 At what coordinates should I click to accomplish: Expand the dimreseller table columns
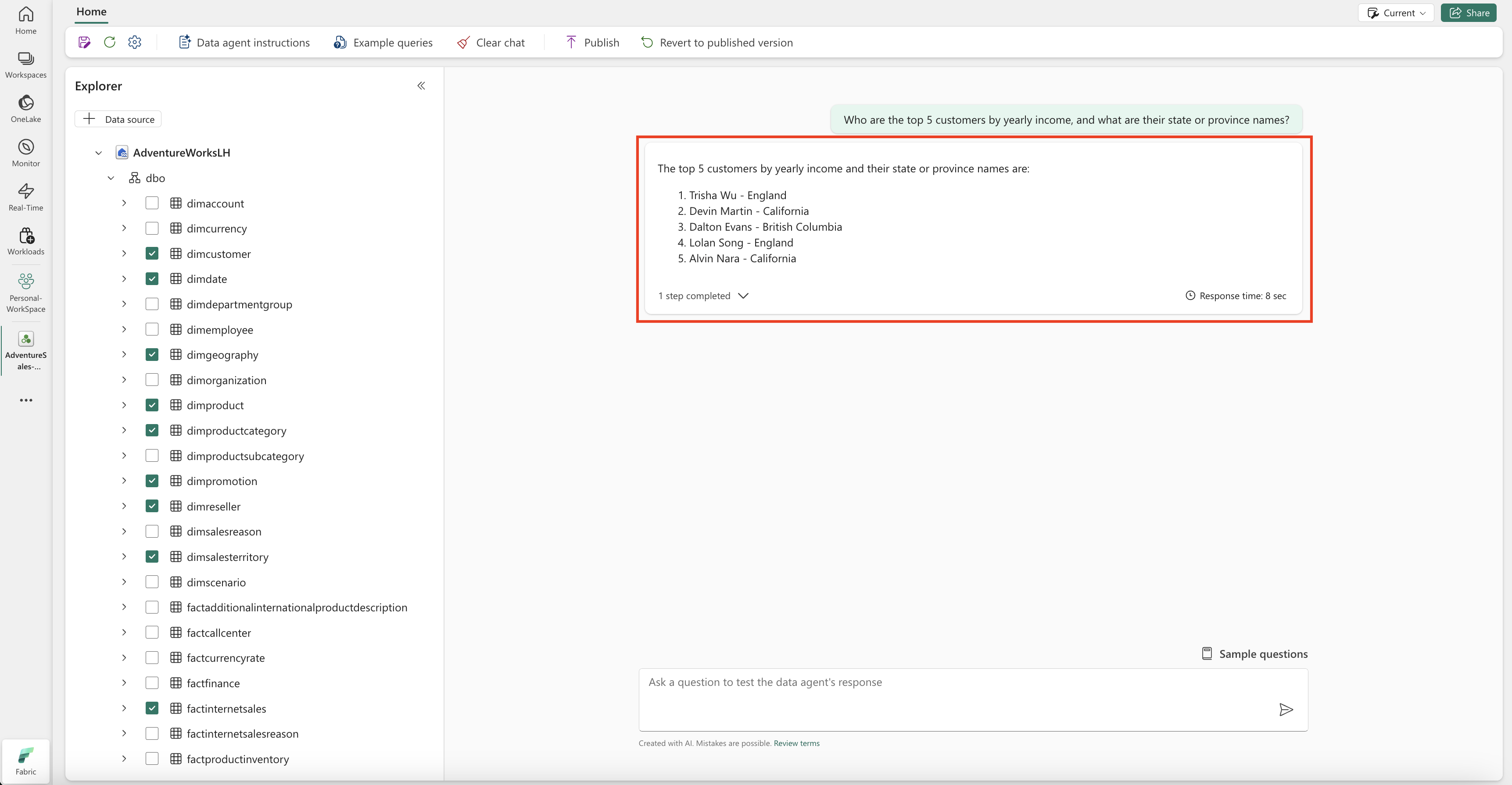coord(124,506)
